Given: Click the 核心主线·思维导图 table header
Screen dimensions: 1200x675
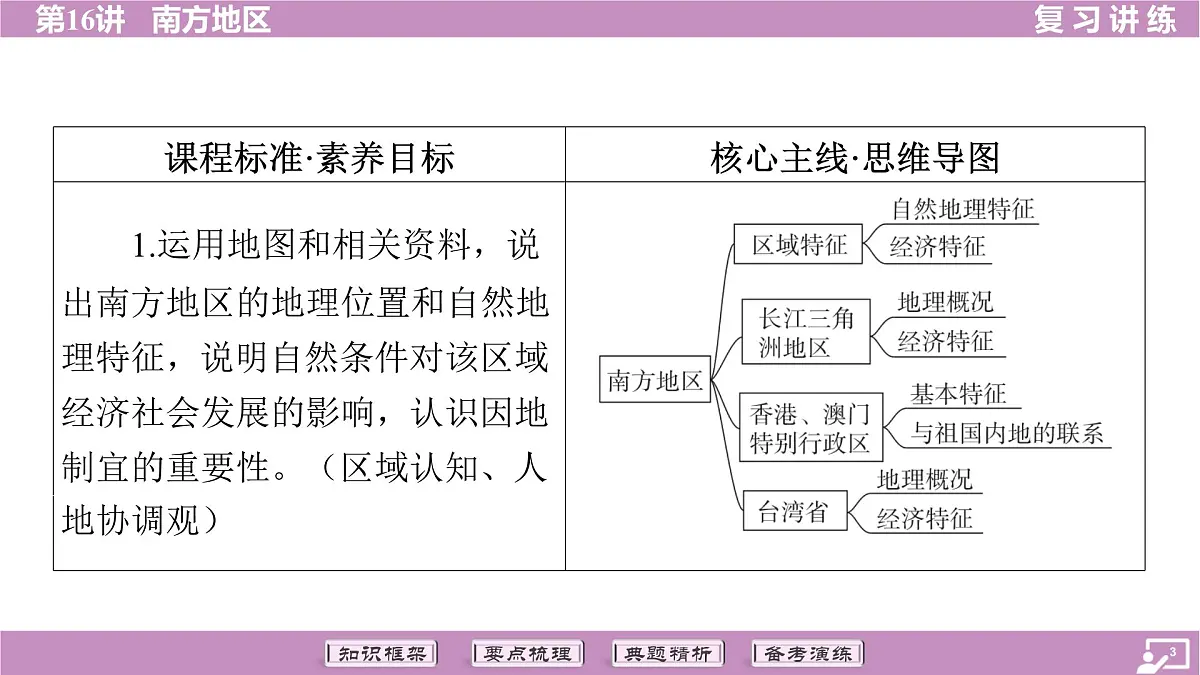Looking at the screenshot, I should [855, 157].
